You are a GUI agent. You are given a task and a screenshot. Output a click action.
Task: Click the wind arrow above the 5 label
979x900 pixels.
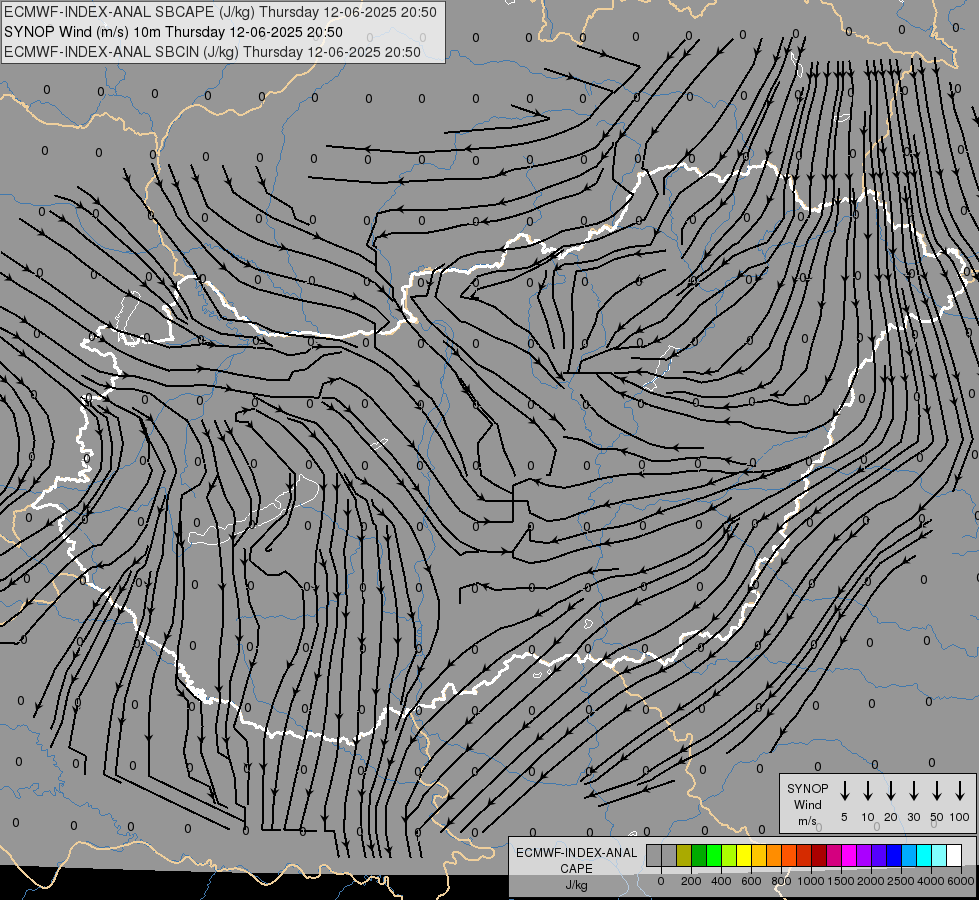click(x=844, y=791)
